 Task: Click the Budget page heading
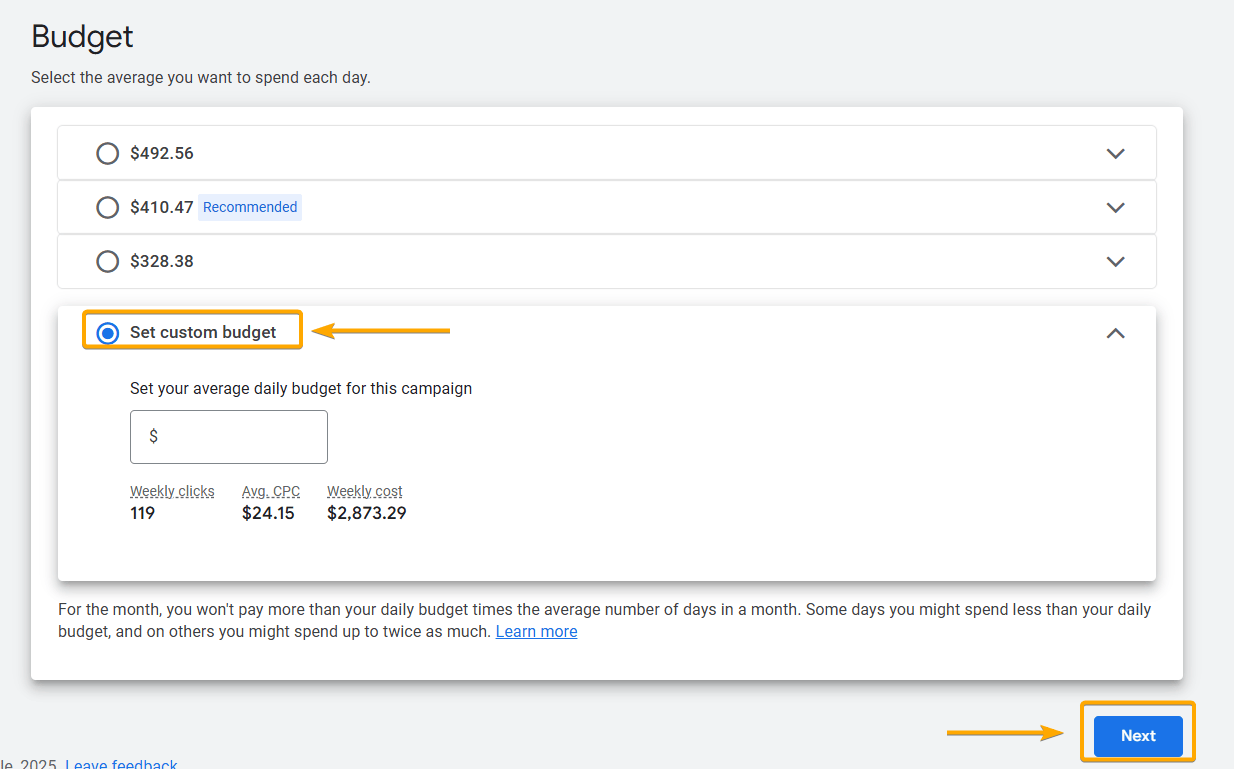click(x=82, y=37)
